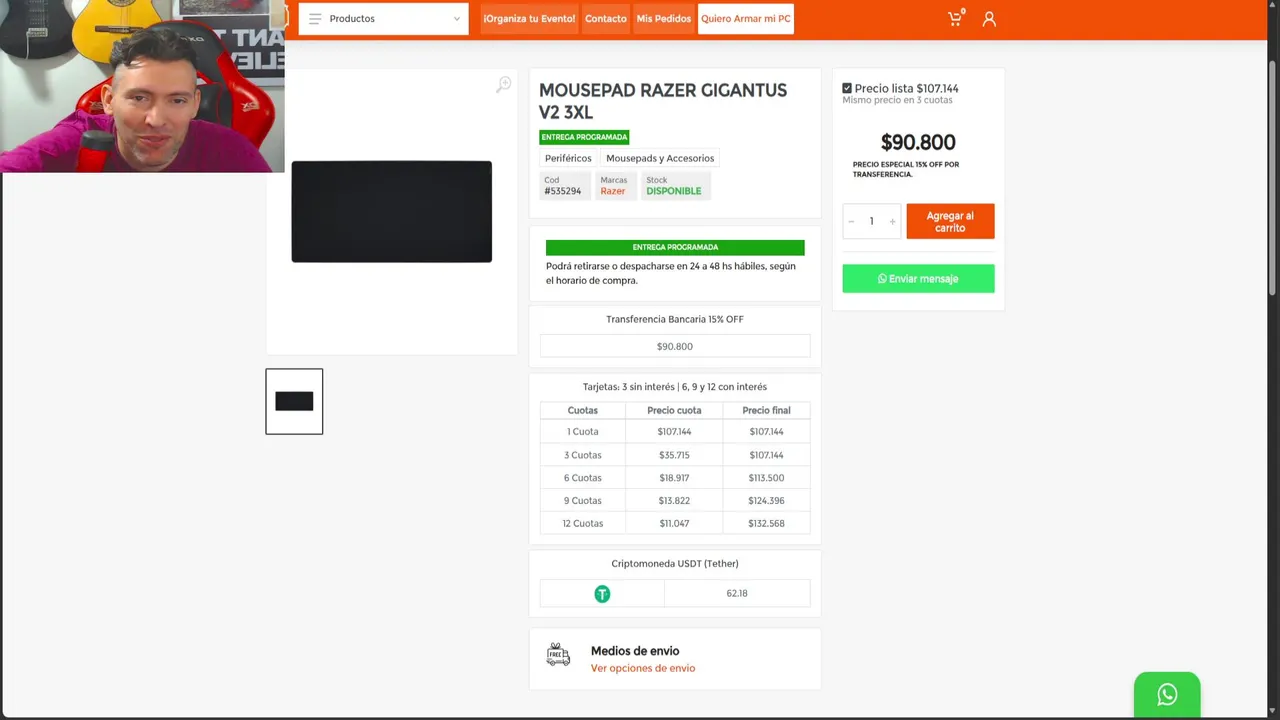Open the shopping cart icon
The width and height of the screenshot is (1280, 720).
point(956,18)
